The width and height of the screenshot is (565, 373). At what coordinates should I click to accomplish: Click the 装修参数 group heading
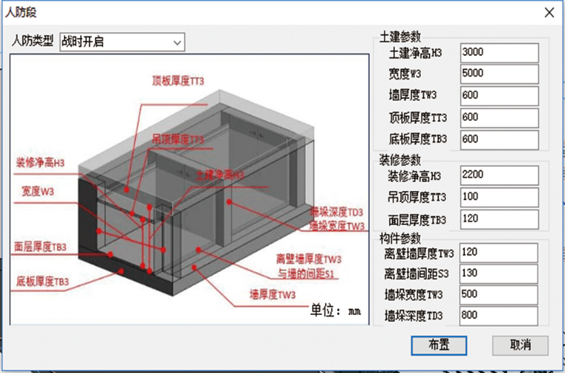click(x=400, y=160)
